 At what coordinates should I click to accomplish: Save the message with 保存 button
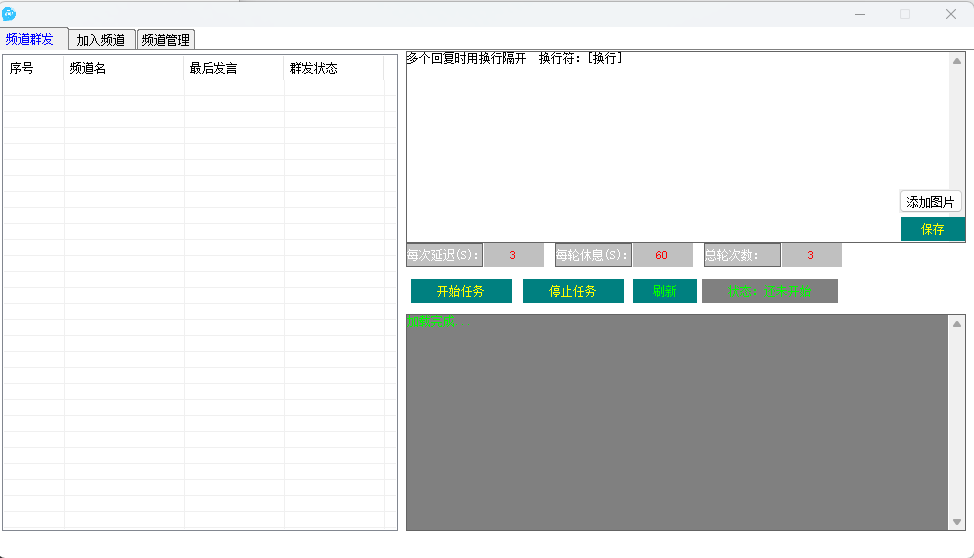coord(932,229)
